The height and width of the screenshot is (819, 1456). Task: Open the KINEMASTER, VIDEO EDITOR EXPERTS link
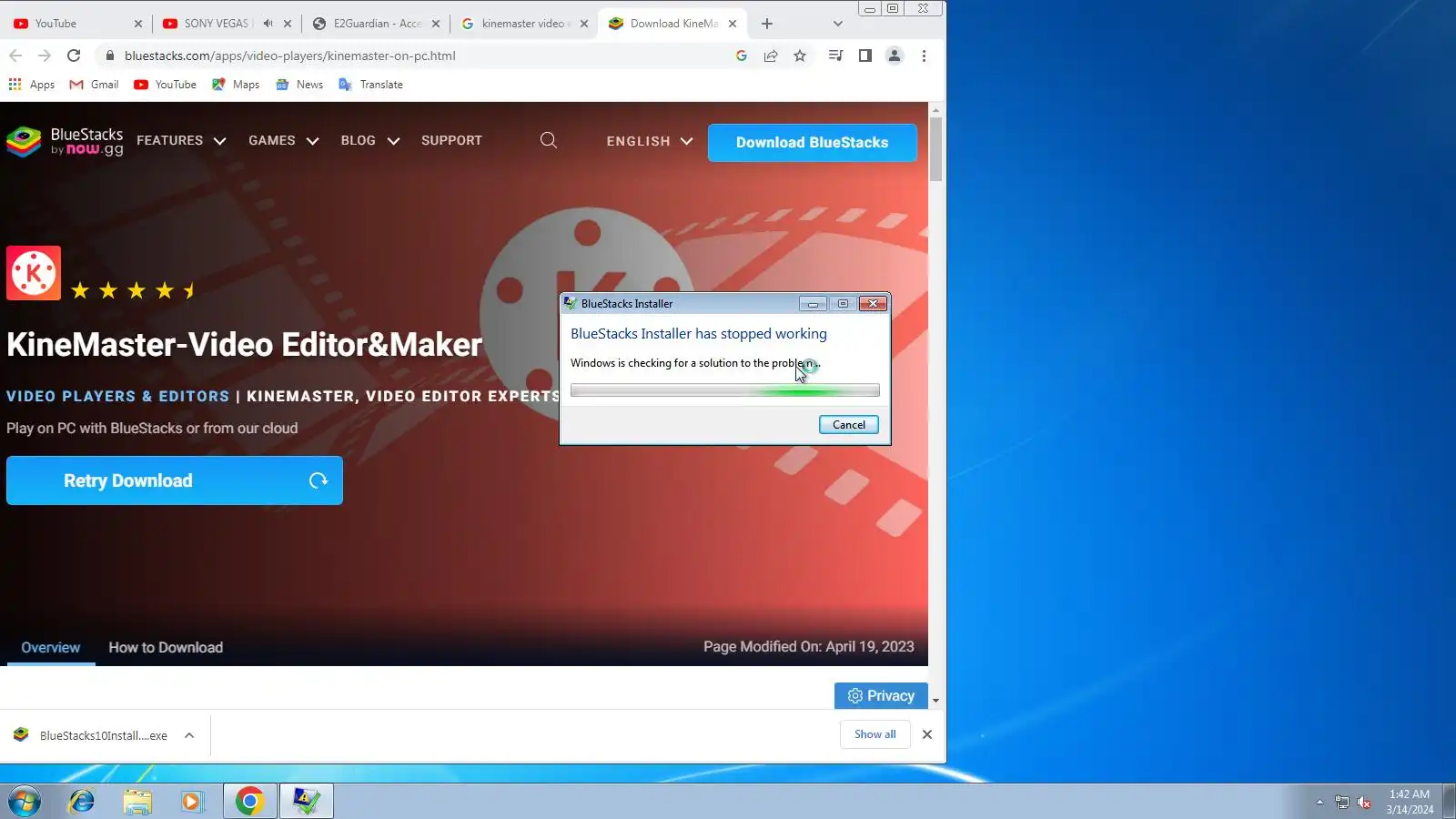click(x=403, y=397)
